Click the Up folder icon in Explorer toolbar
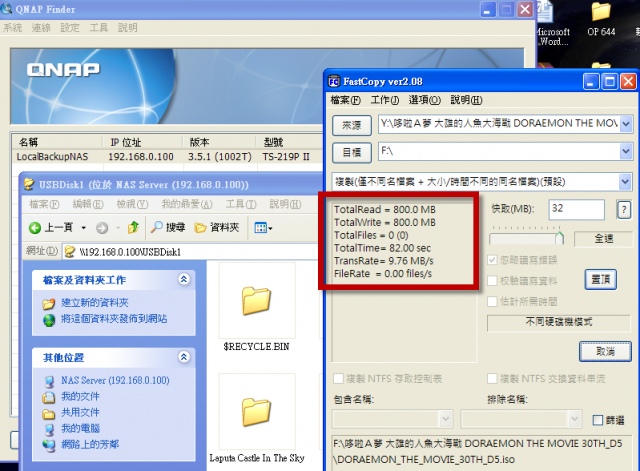The image size is (640, 471). coord(133,227)
